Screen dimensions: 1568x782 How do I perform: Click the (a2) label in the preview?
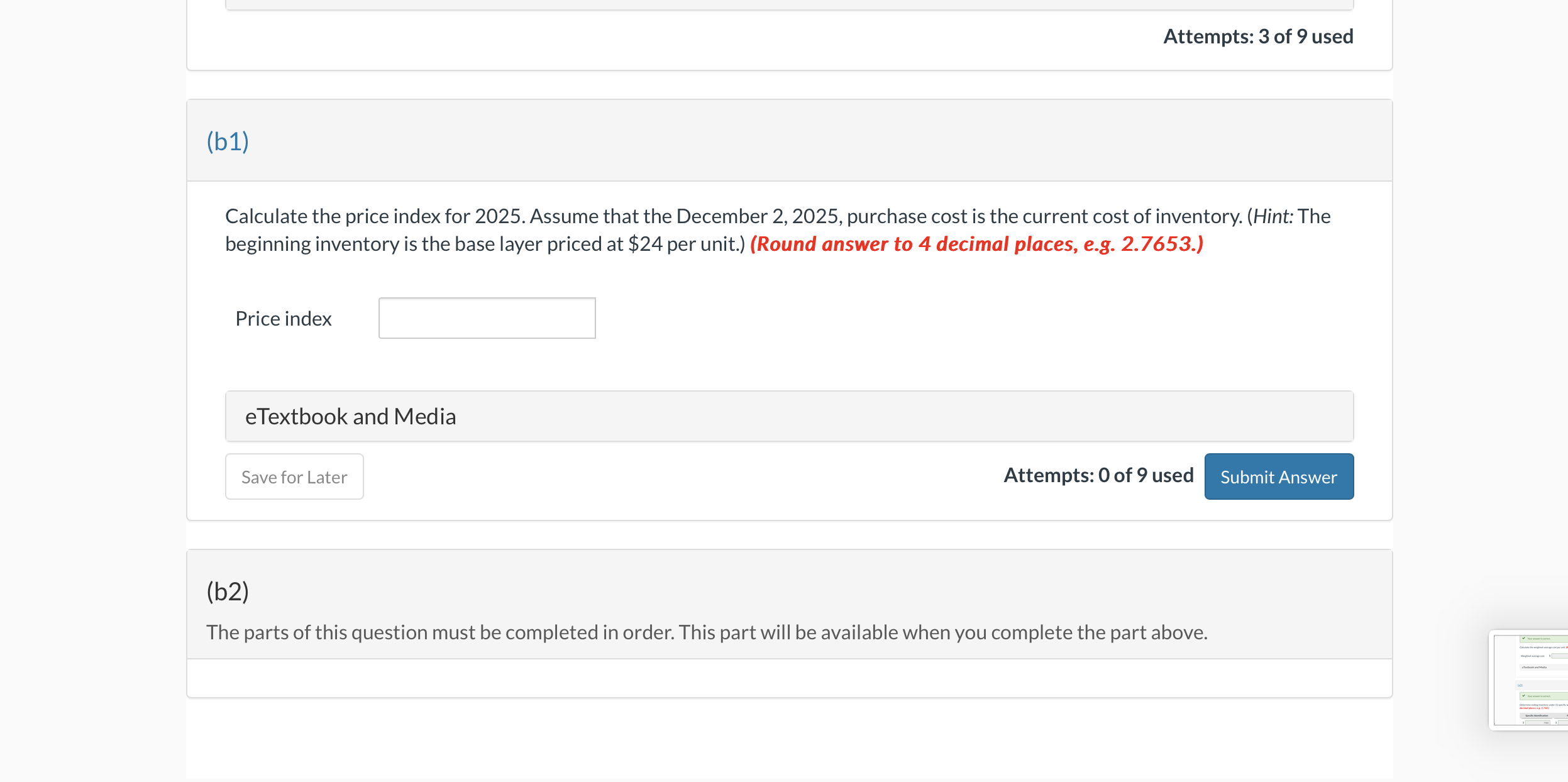coord(1520,685)
